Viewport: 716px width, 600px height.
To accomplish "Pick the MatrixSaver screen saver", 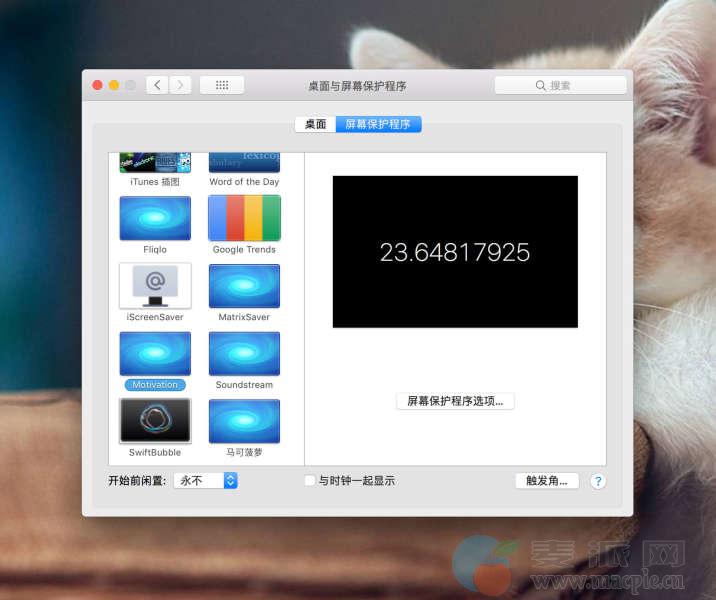I will (x=244, y=286).
